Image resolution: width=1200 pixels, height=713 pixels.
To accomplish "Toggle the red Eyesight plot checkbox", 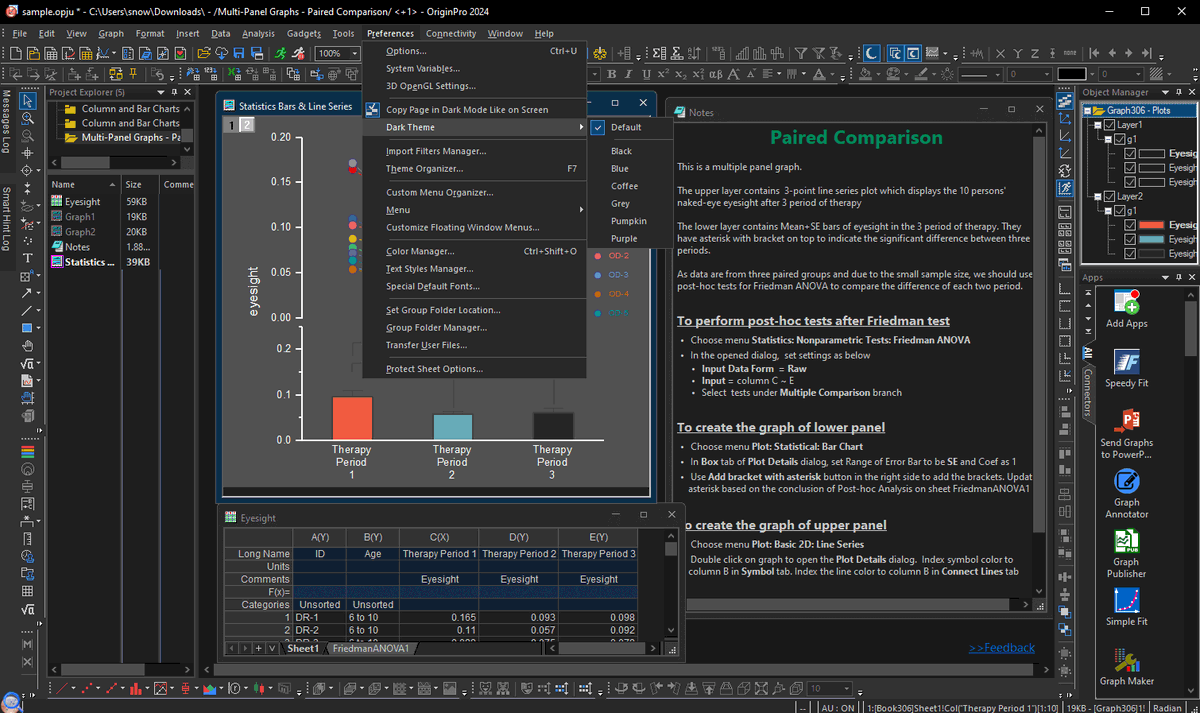I will 1130,225.
